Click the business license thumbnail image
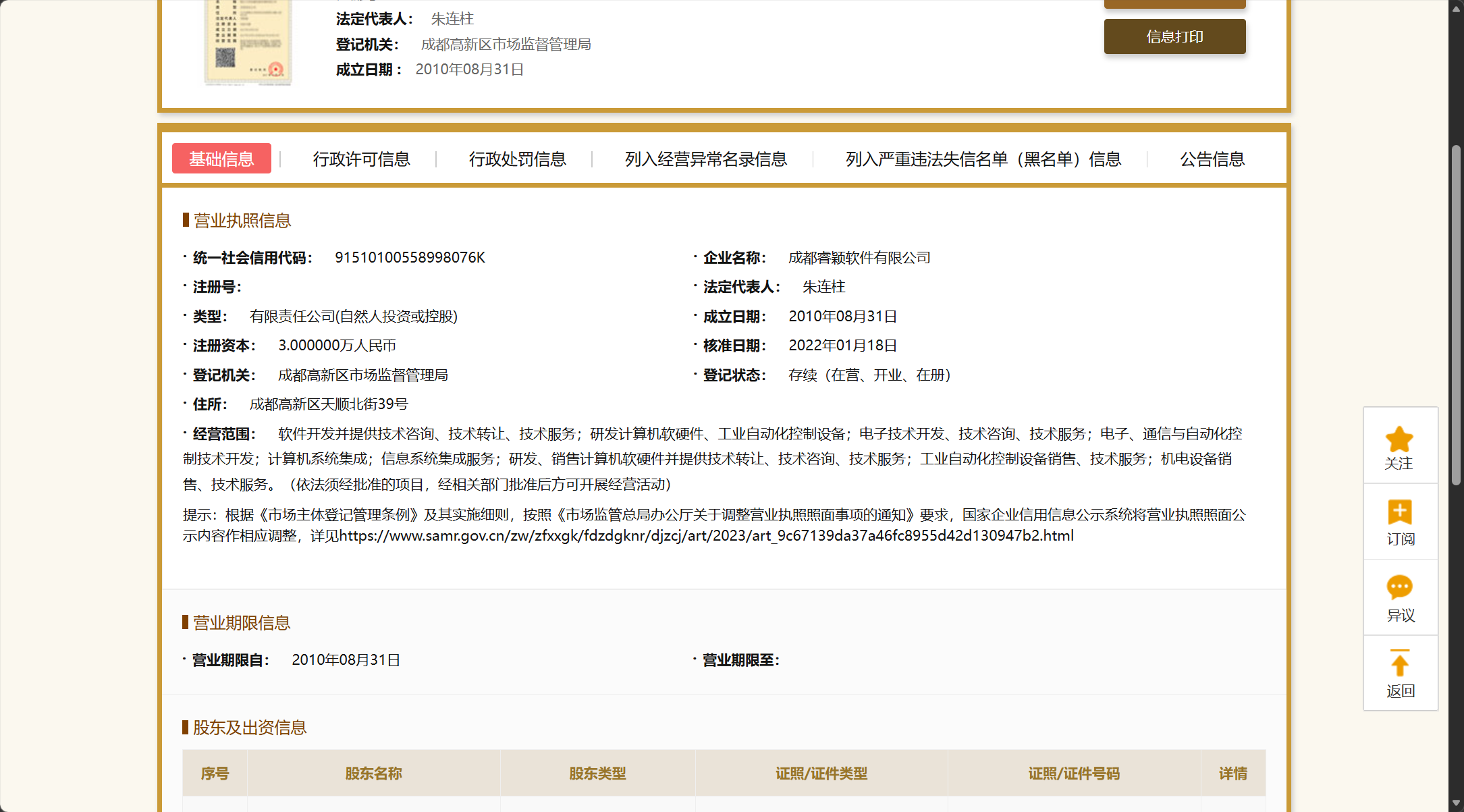 [x=248, y=42]
